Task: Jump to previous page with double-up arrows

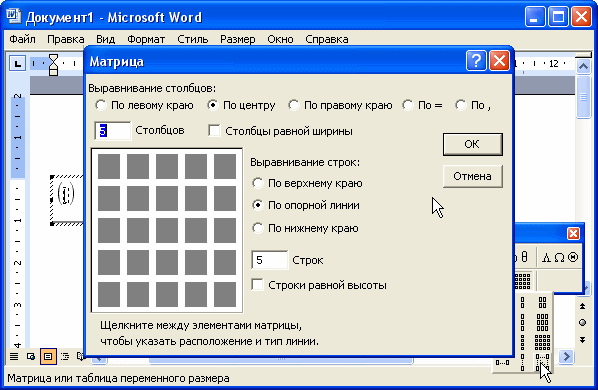Action: (582, 306)
